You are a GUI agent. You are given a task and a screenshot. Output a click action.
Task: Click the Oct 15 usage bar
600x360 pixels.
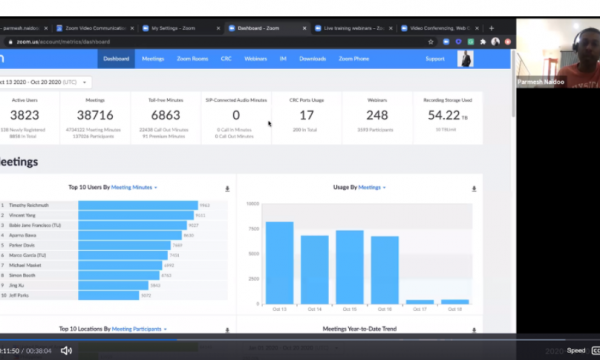(x=350, y=267)
